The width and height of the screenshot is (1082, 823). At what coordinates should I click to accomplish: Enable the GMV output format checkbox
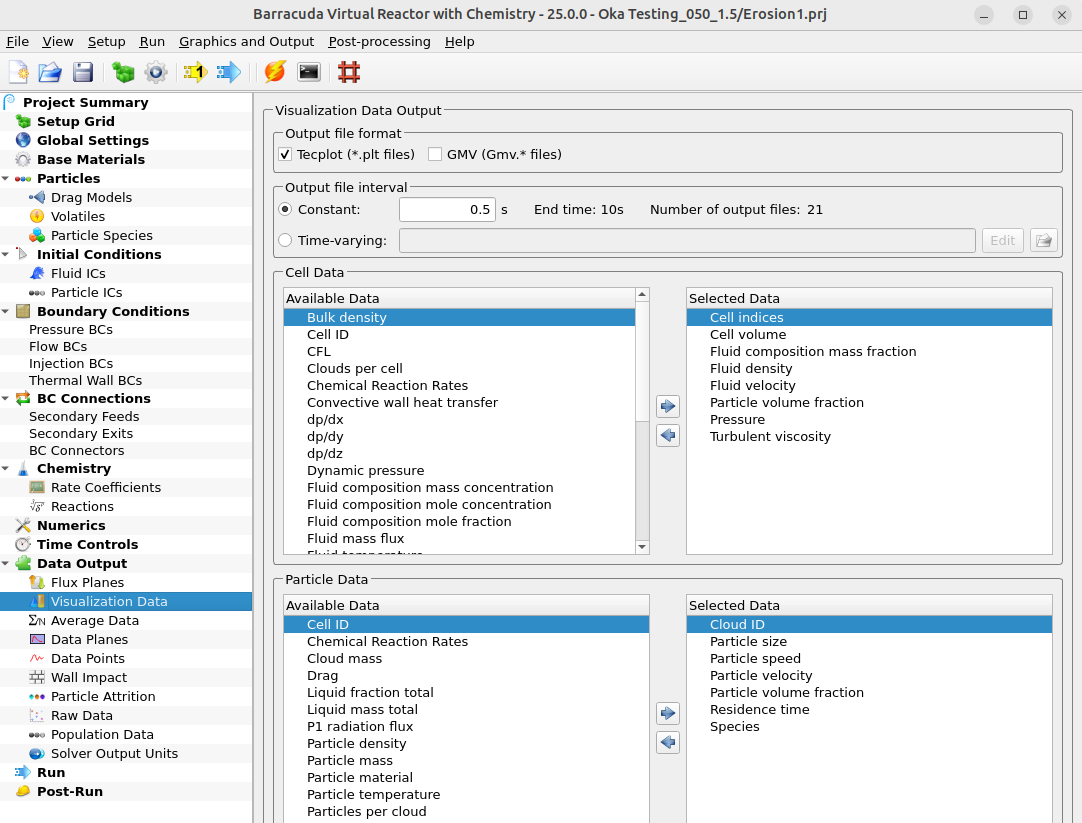tap(435, 155)
